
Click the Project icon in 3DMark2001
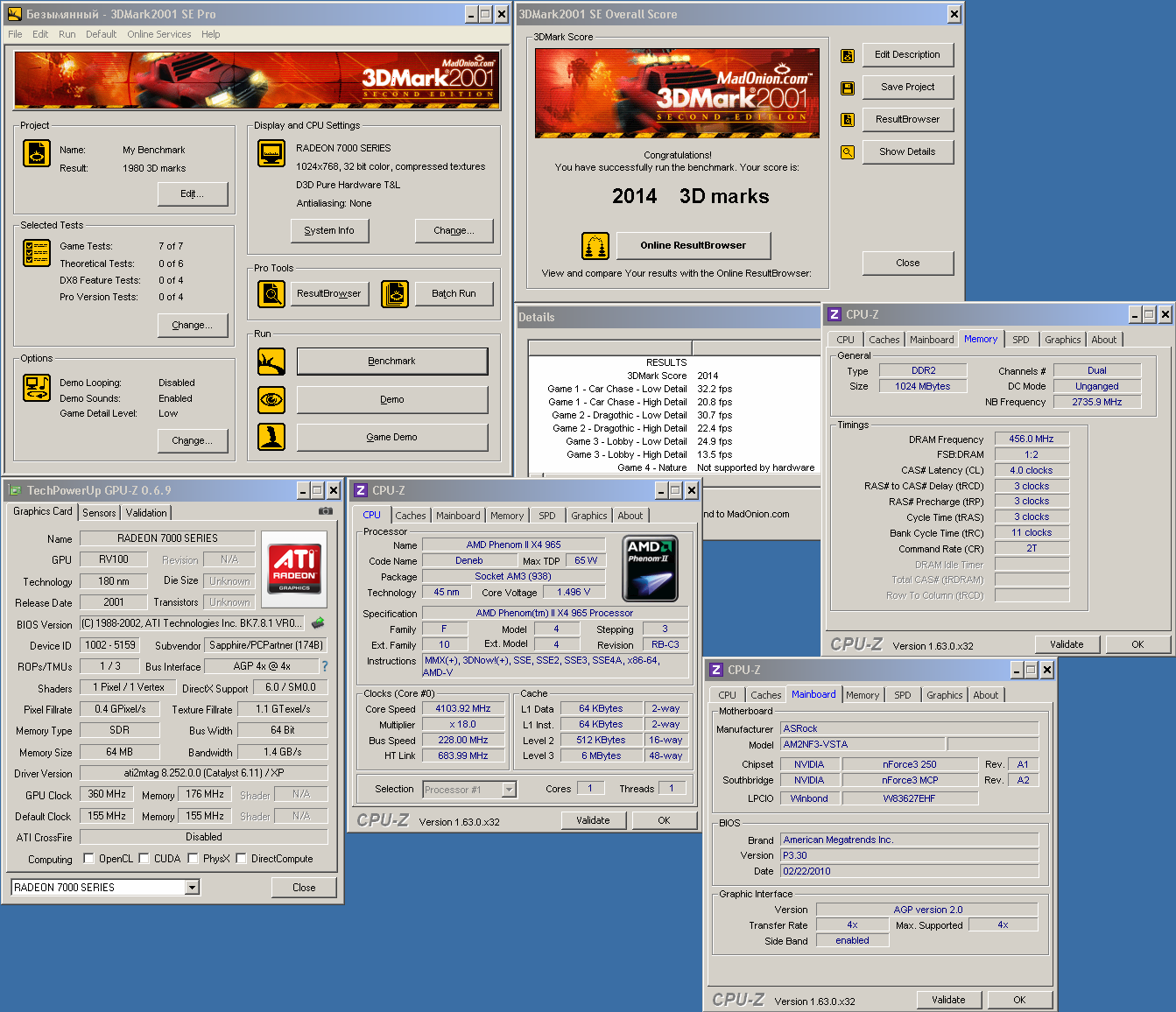[37, 152]
